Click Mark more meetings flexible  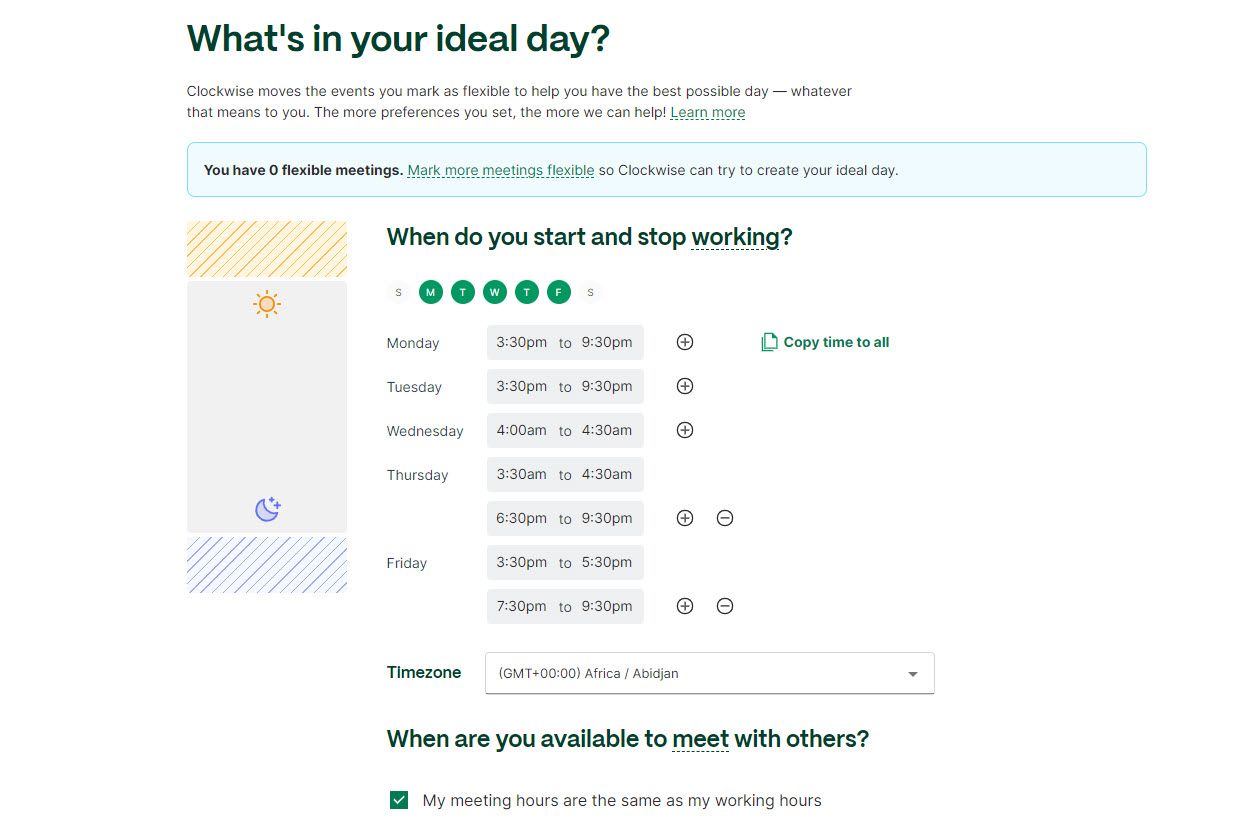click(x=500, y=170)
